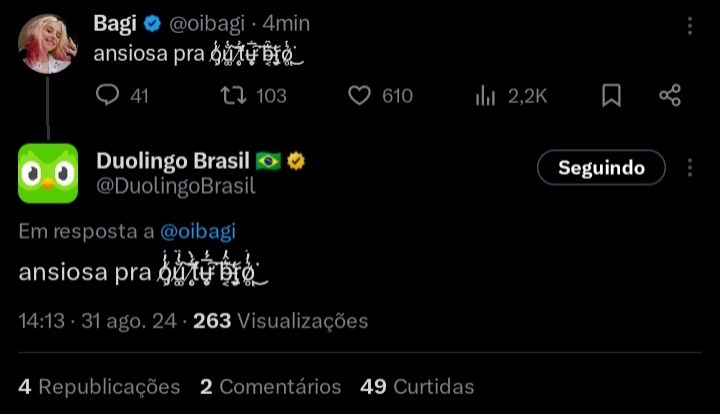This screenshot has height=414, width=720.
Task: Open more options on Duolingo Brasil reply
Action: click(x=690, y=168)
